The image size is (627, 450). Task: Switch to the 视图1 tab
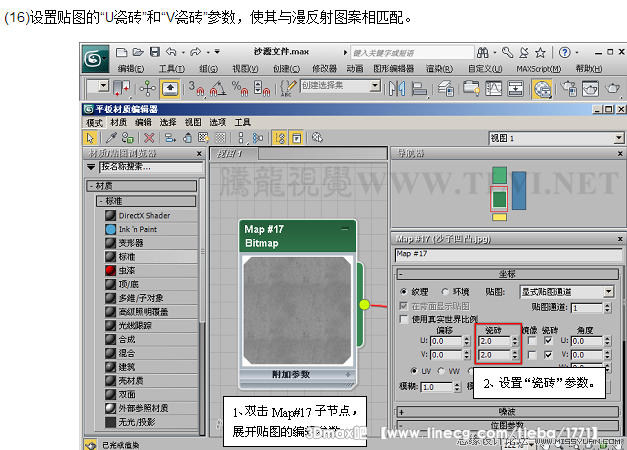click(234, 154)
